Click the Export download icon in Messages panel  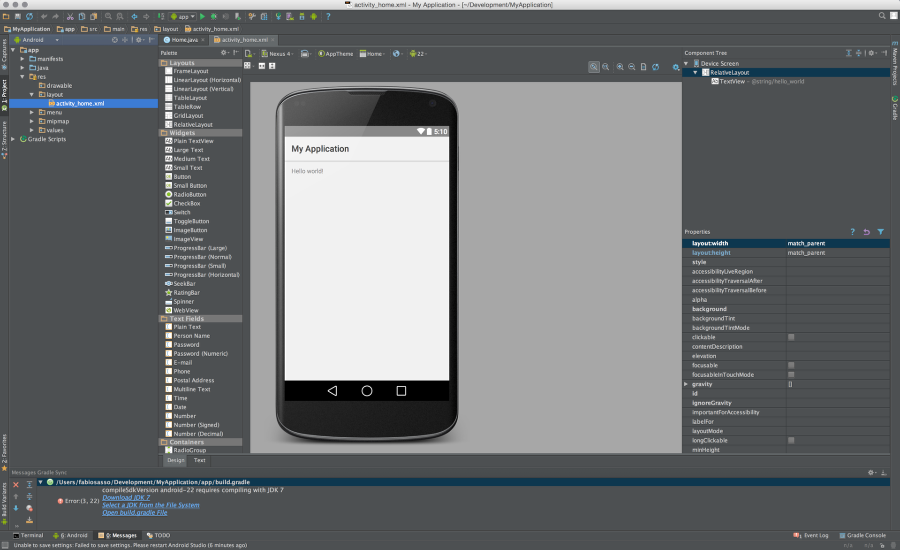coord(29,520)
